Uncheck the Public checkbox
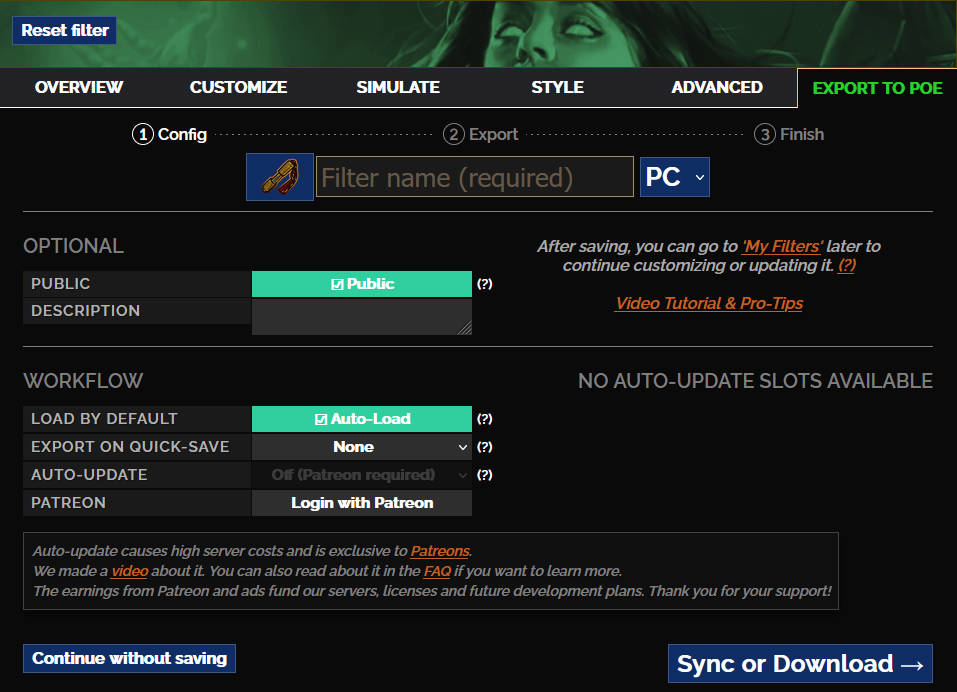Screen dimensions: 957x692 coord(362,284)
